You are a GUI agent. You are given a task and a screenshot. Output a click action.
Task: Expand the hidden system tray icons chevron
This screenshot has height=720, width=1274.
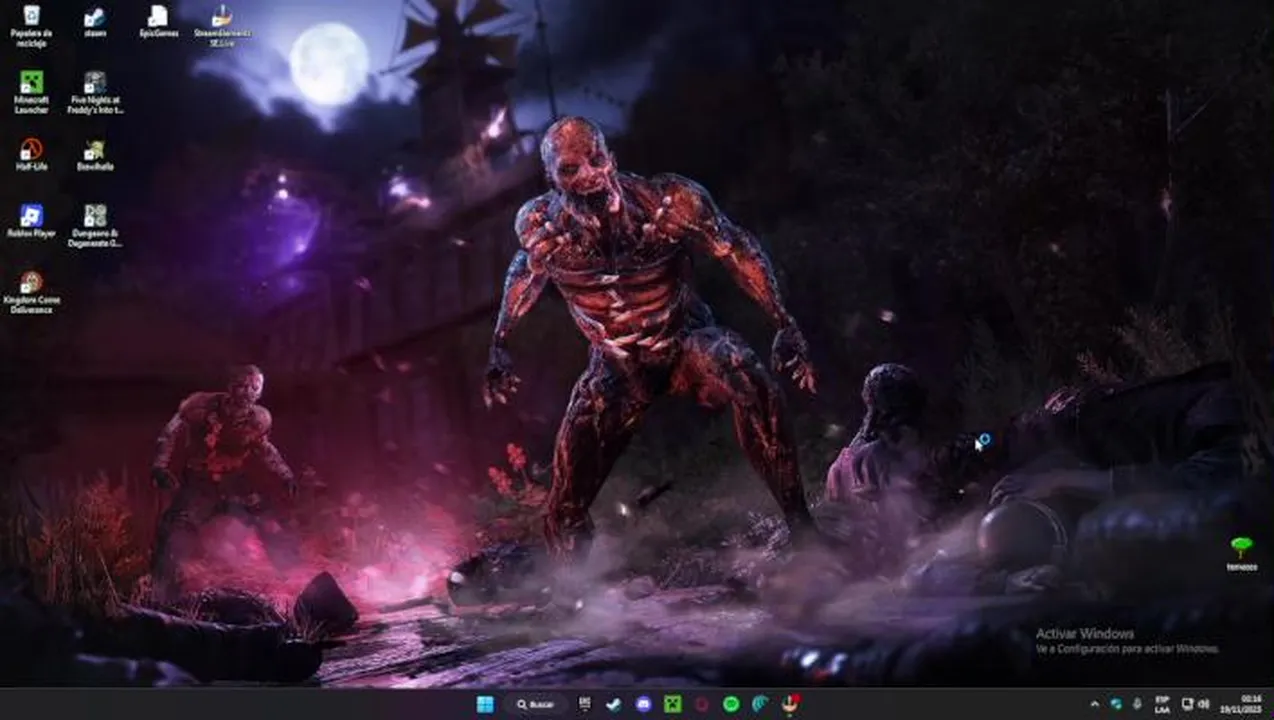pyautogui.click(x=1094, y=704)
